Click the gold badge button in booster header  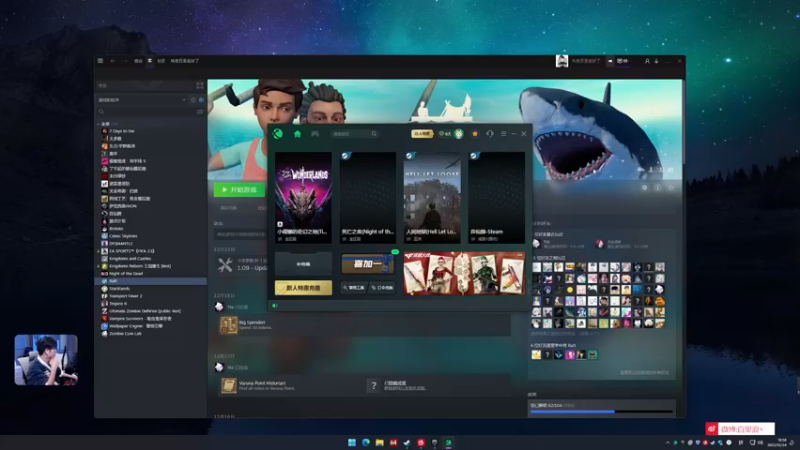(x=422, y=134)
